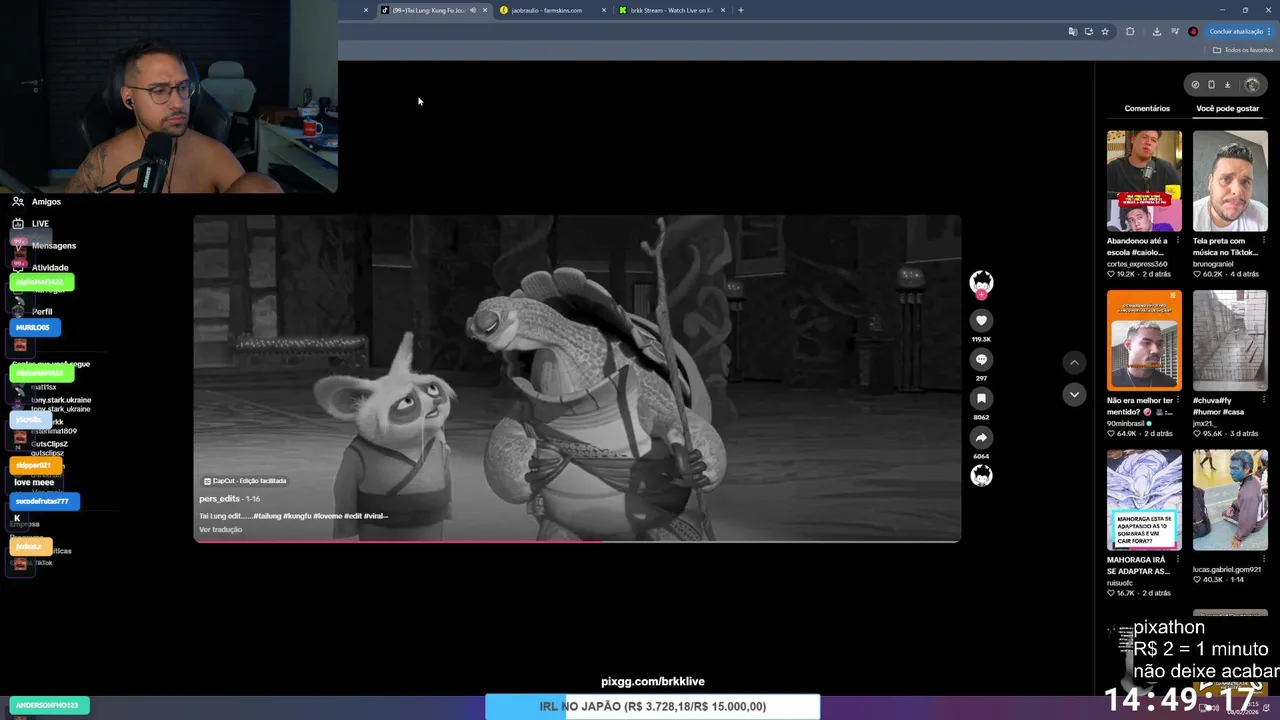This screenshot has height=720, width=1280.
Task: Mute the Tai Lung tab audio icon
Action: (473, 10)
